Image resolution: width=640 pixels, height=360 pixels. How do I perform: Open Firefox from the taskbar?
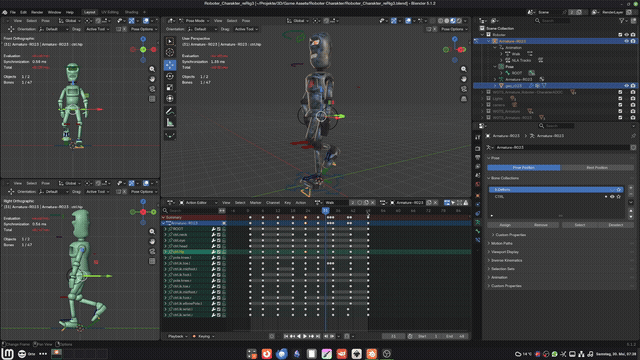click(267, 353)
